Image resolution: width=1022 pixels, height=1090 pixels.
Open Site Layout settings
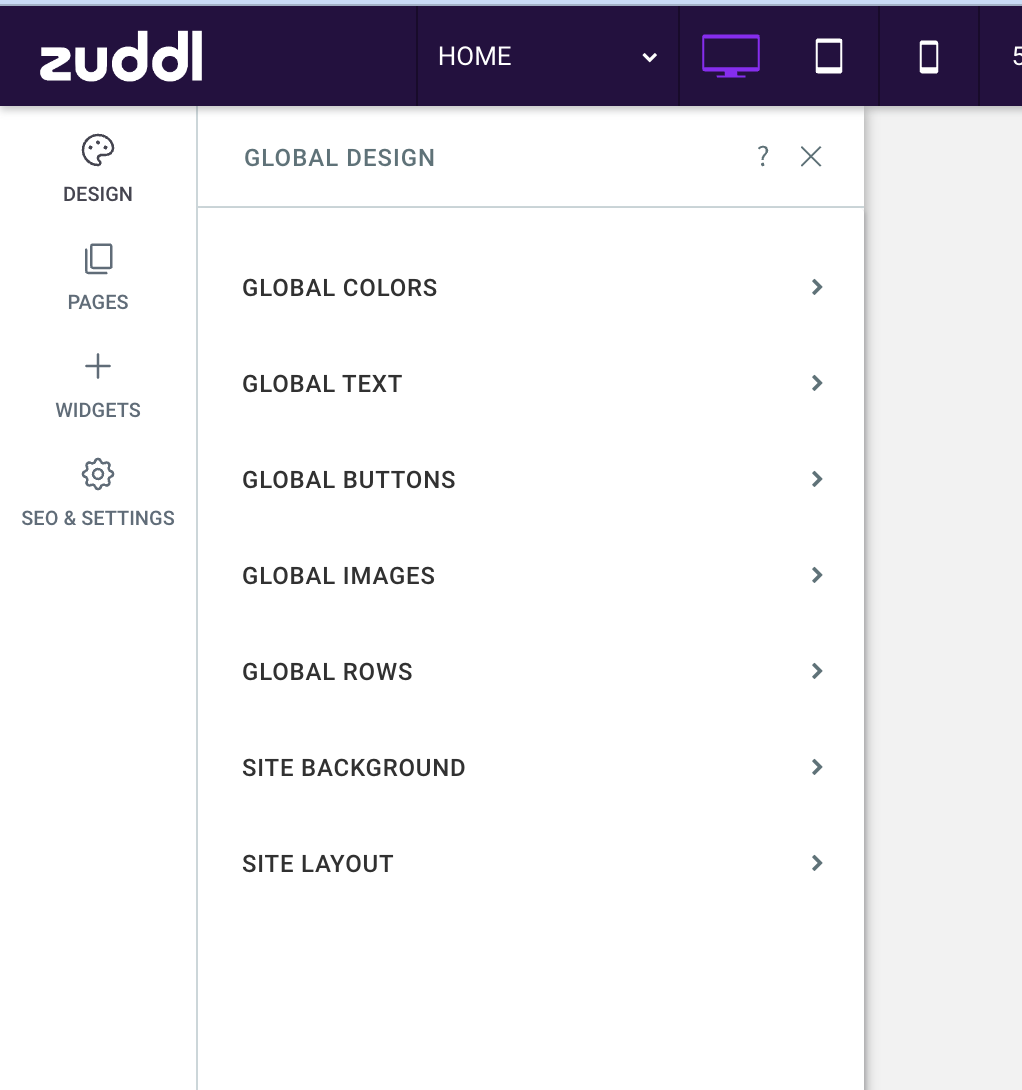(x=530, y=863)
